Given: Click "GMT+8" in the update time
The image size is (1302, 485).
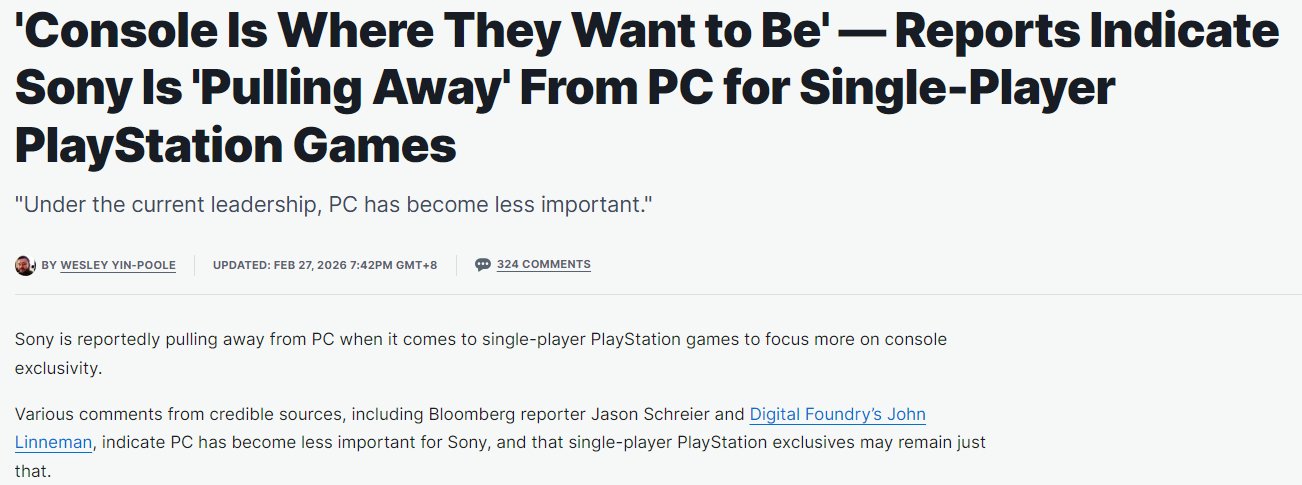Looking at the screenshot, I should (417, 265).
